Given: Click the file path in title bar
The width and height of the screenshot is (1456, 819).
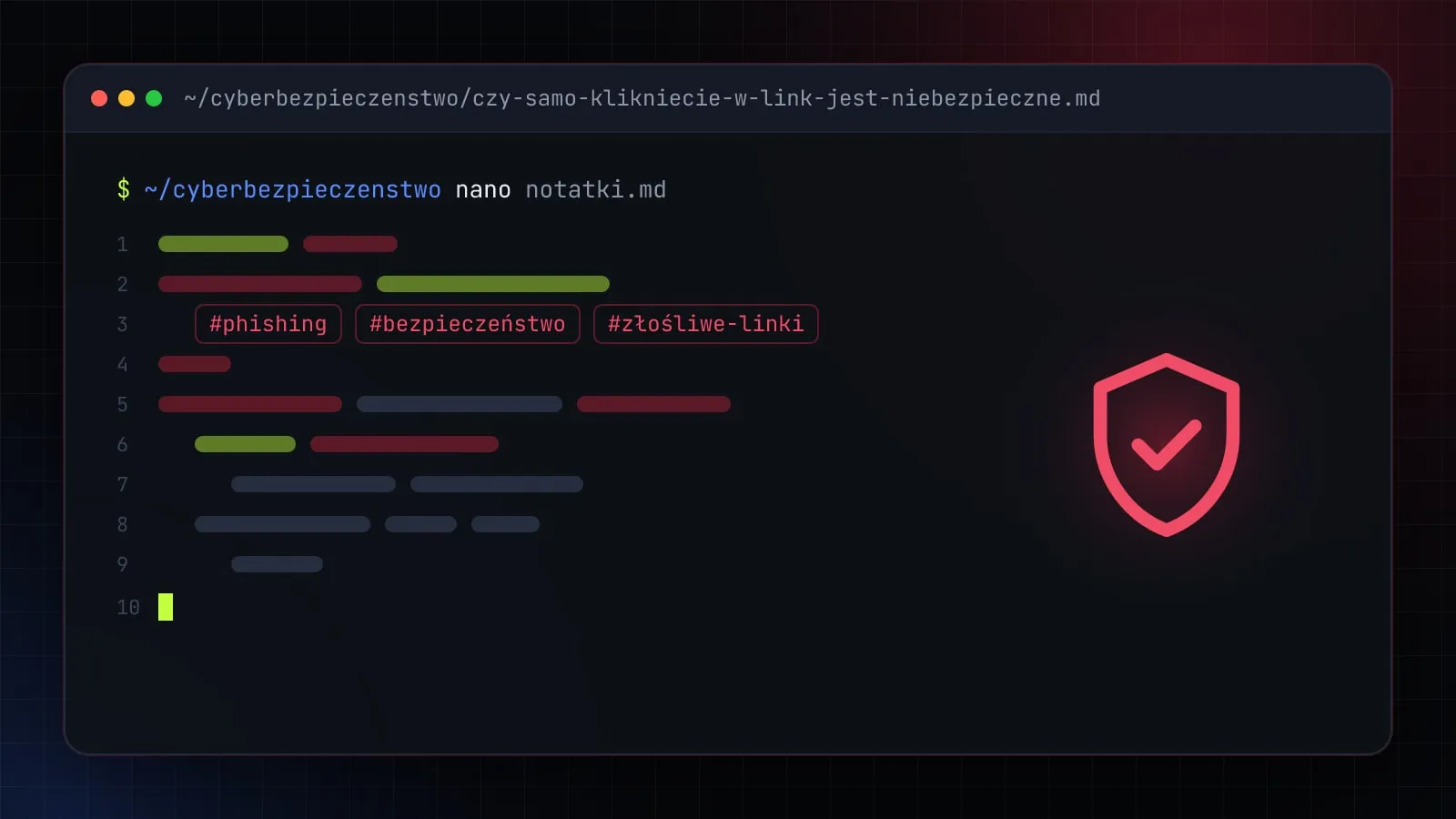Looking at the screenshot, I should tap(642, 98).
